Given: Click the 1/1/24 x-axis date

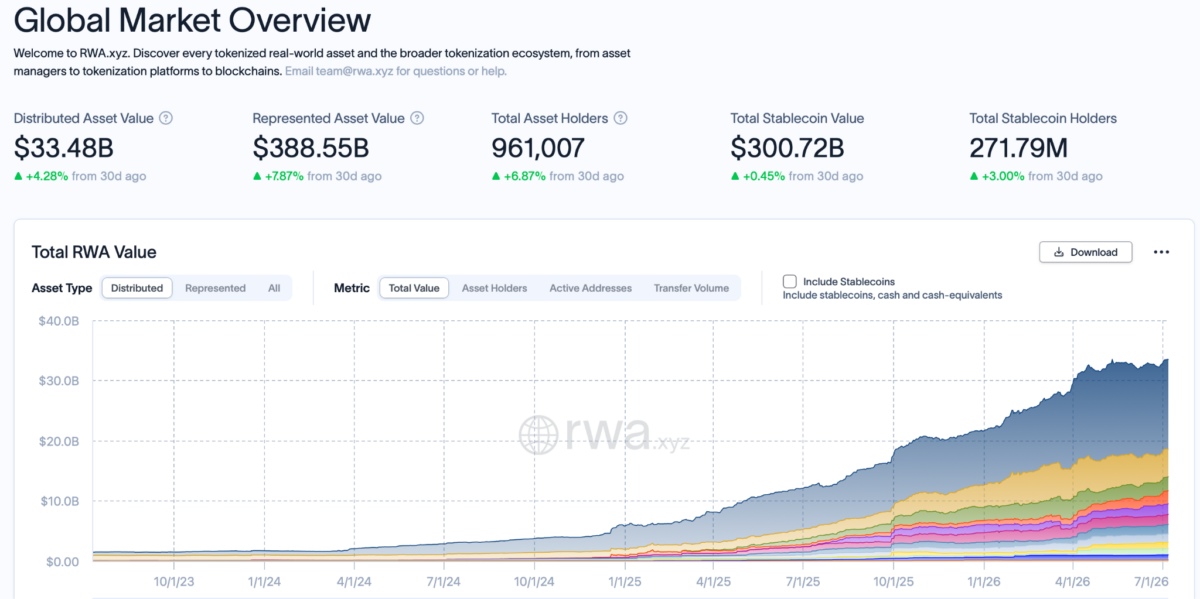Looking at the screenshot, I should (x=264, y=580).
